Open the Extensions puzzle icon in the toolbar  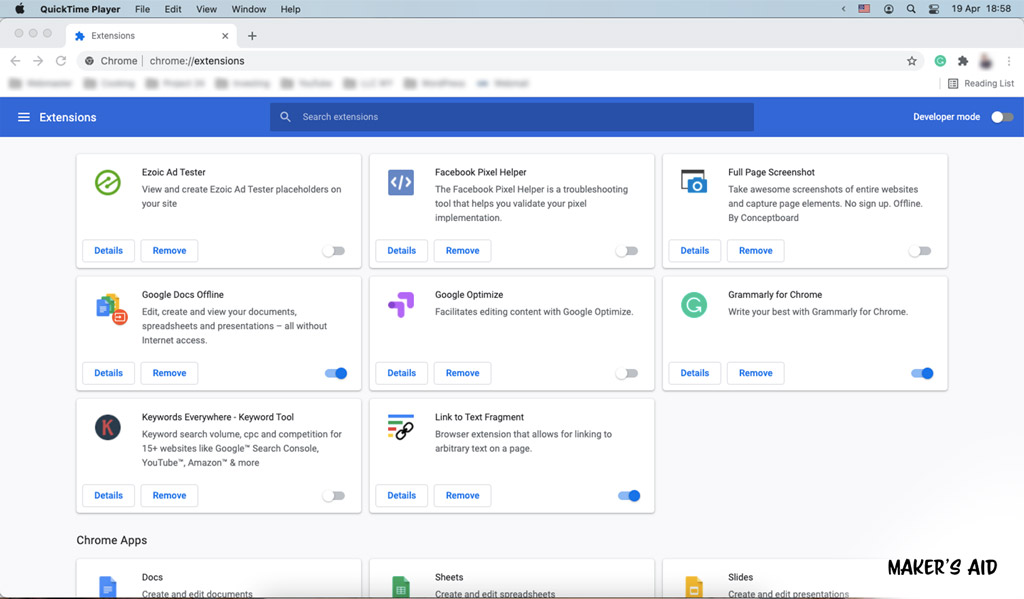(x=963, y=61)
